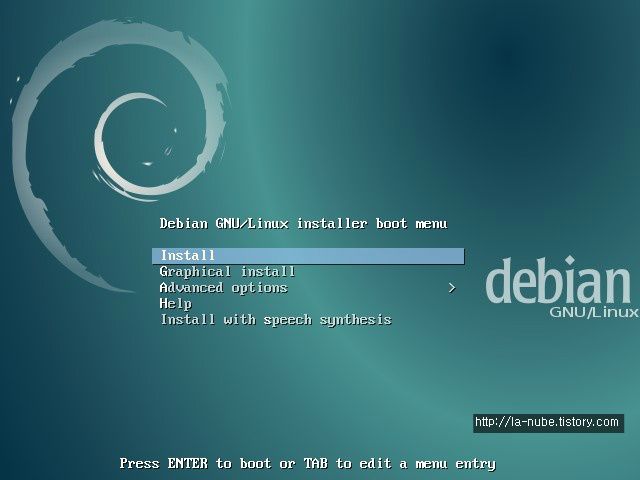Click the Debian GNU/Linux installer boot menu title

(304, 224)
